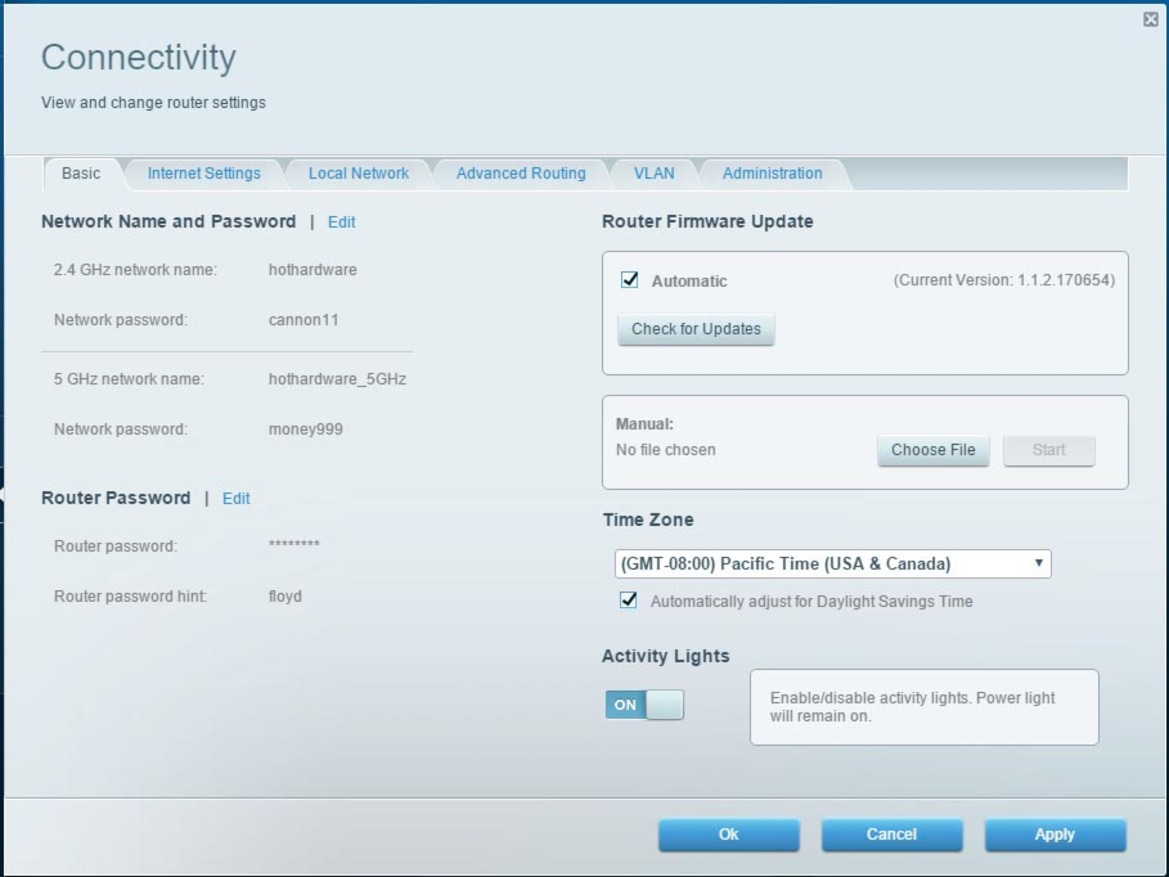The height and width of the screenshot is (877, 1169).
Task: Select the password value cannon11
Action: (x=303, y=320)
